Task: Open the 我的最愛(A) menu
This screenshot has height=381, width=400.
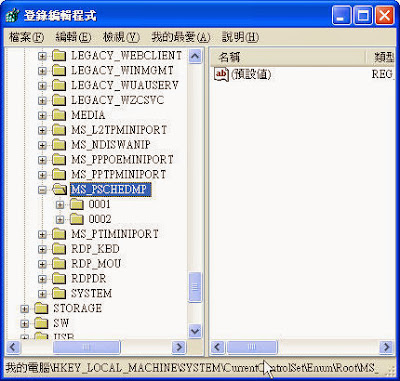Action: (x=180, y=37)
